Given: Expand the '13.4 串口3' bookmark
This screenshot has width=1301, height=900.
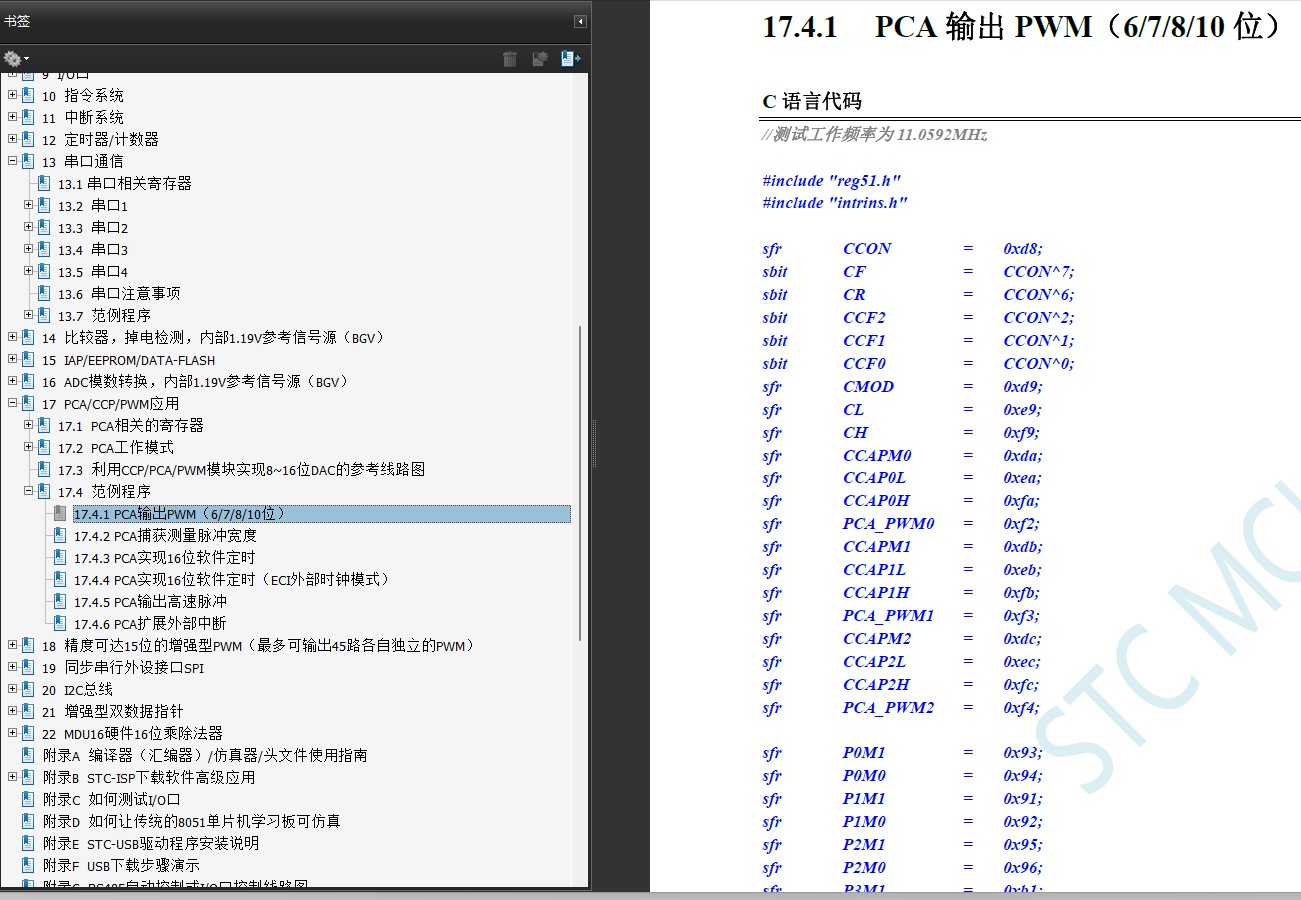Looking at the screenshot, I should point(29,249).
